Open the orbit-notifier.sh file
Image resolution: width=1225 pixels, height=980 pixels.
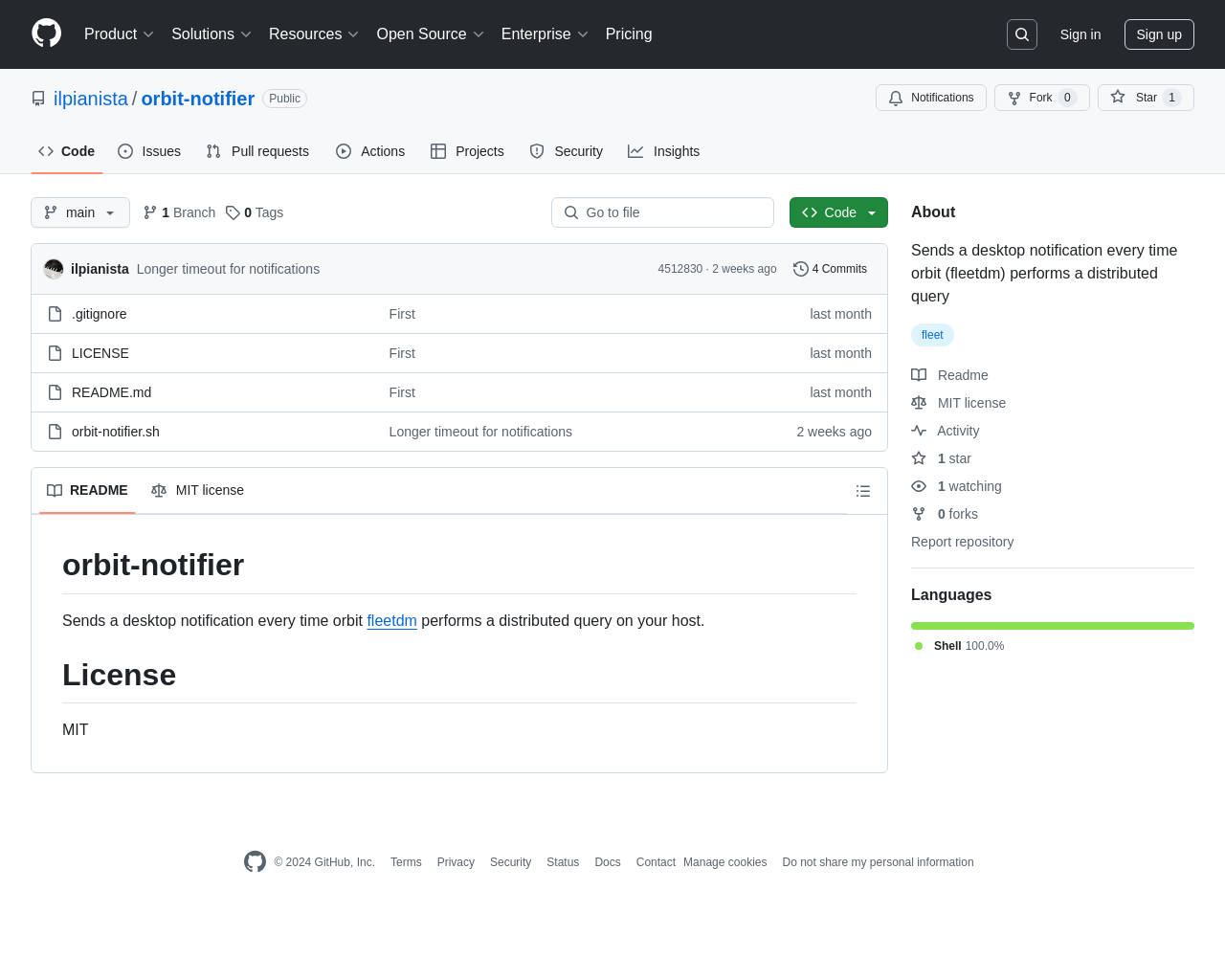coord(116,432)
